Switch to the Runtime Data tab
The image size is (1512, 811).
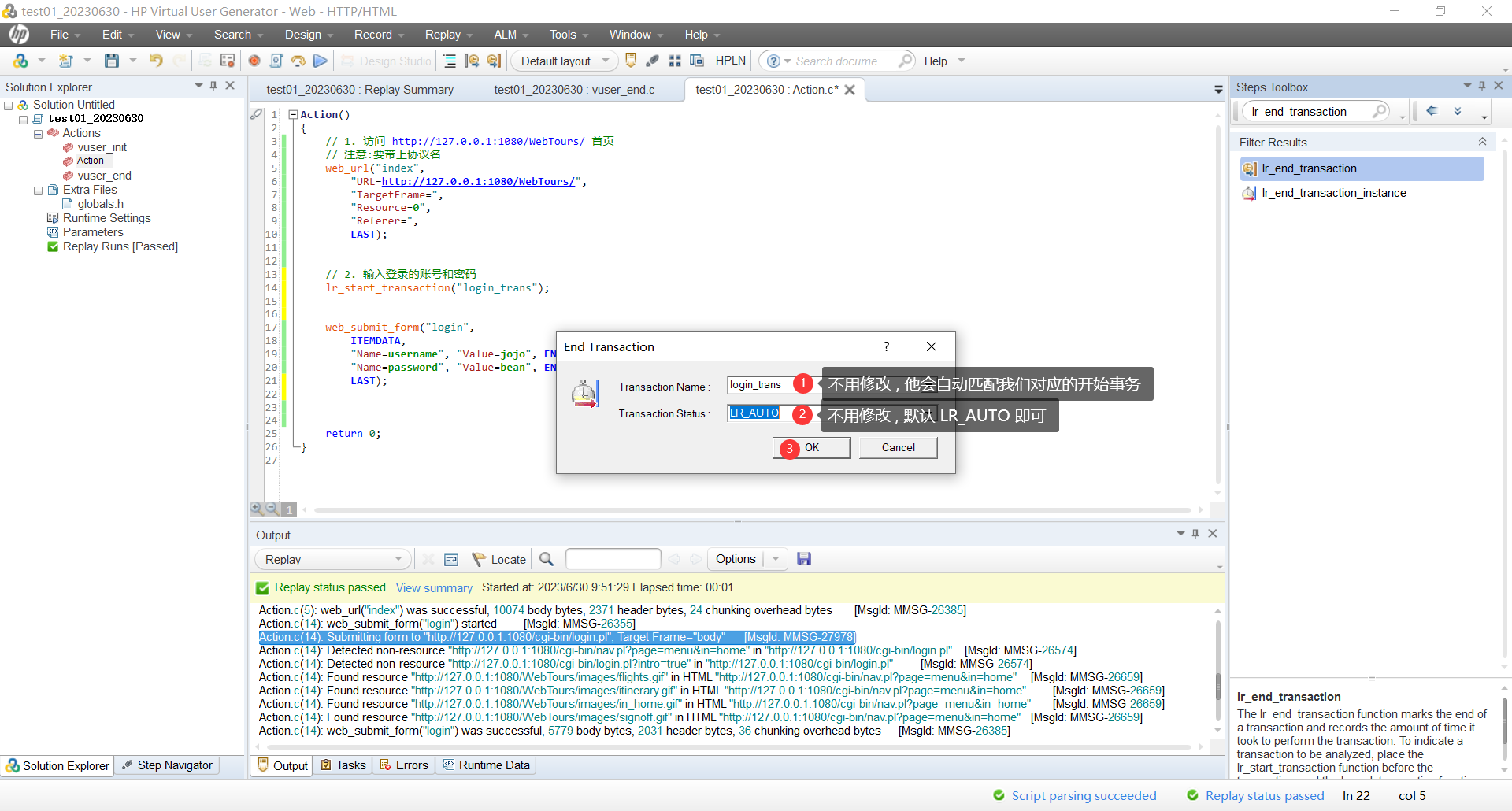click(487, 765)
